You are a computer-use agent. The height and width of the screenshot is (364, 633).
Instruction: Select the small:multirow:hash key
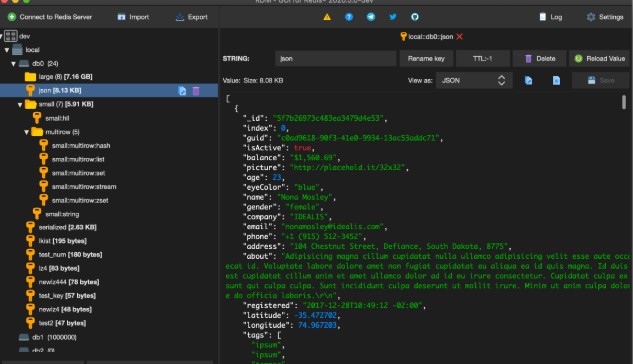(x=81, y=146)
